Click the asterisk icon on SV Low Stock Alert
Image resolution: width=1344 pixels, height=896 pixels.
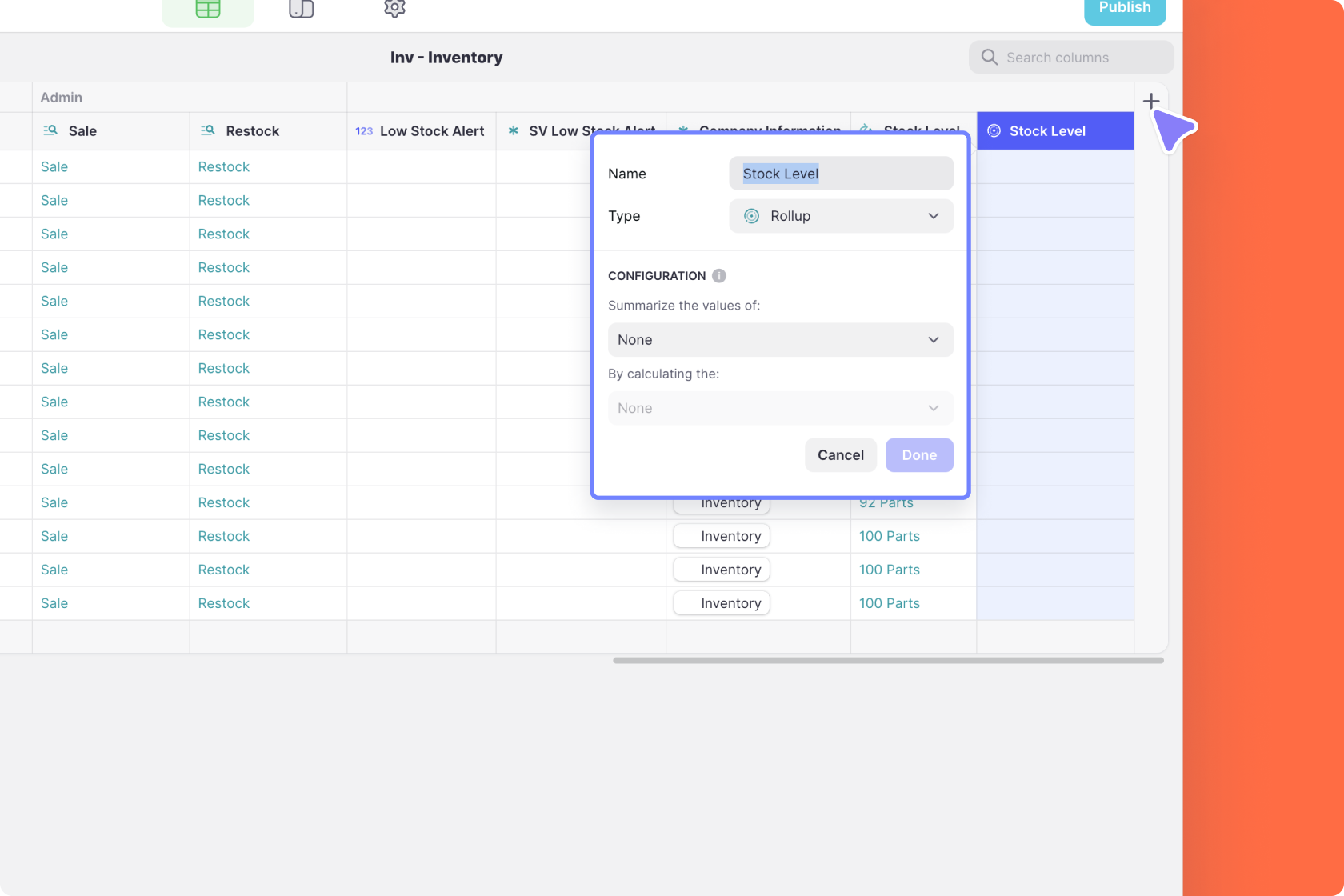(x=513, y=130)
